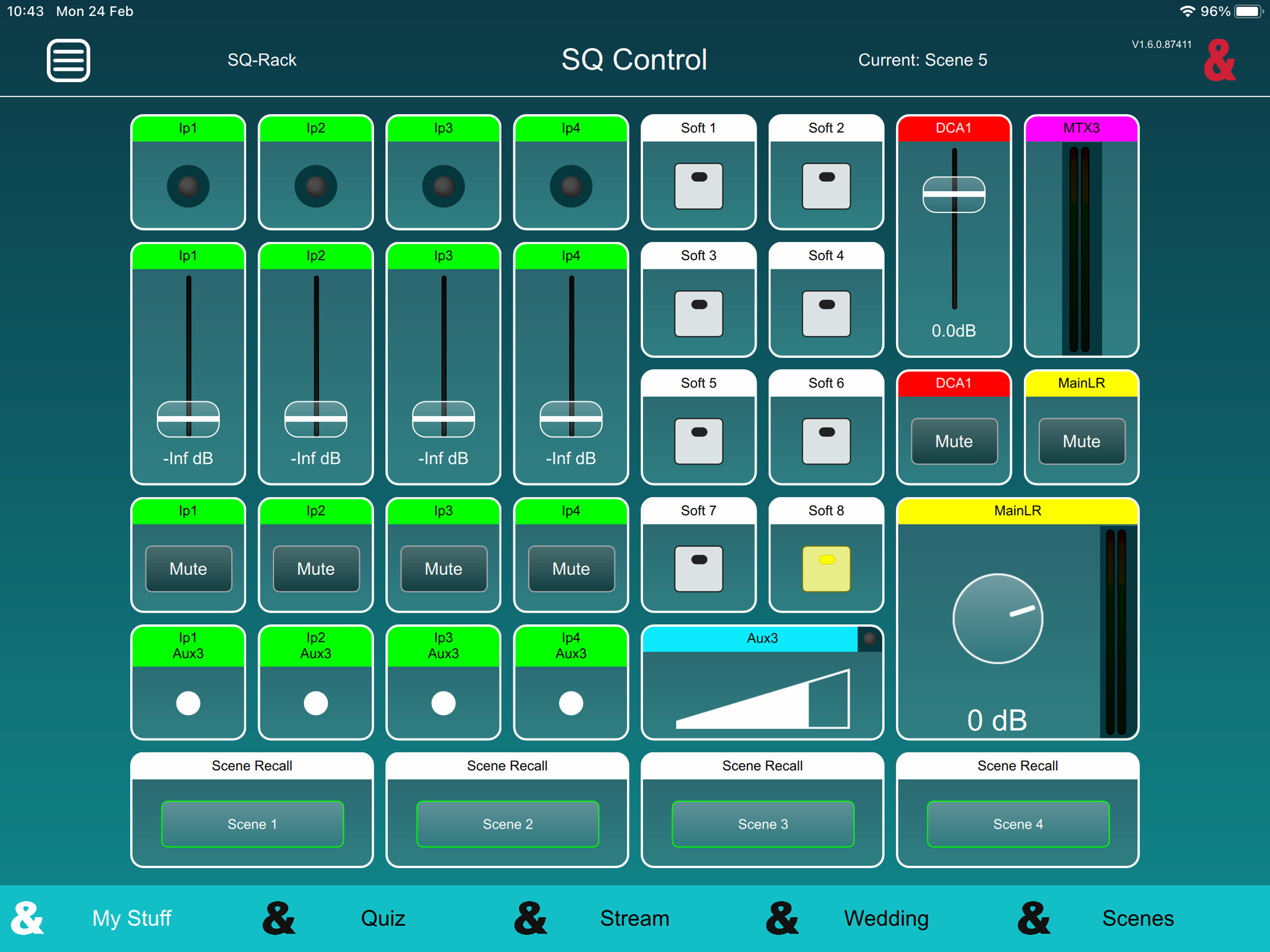
Task: Tap the Wi-Fi status icon
Action: pyautogui.click(x=1187, y=12)
